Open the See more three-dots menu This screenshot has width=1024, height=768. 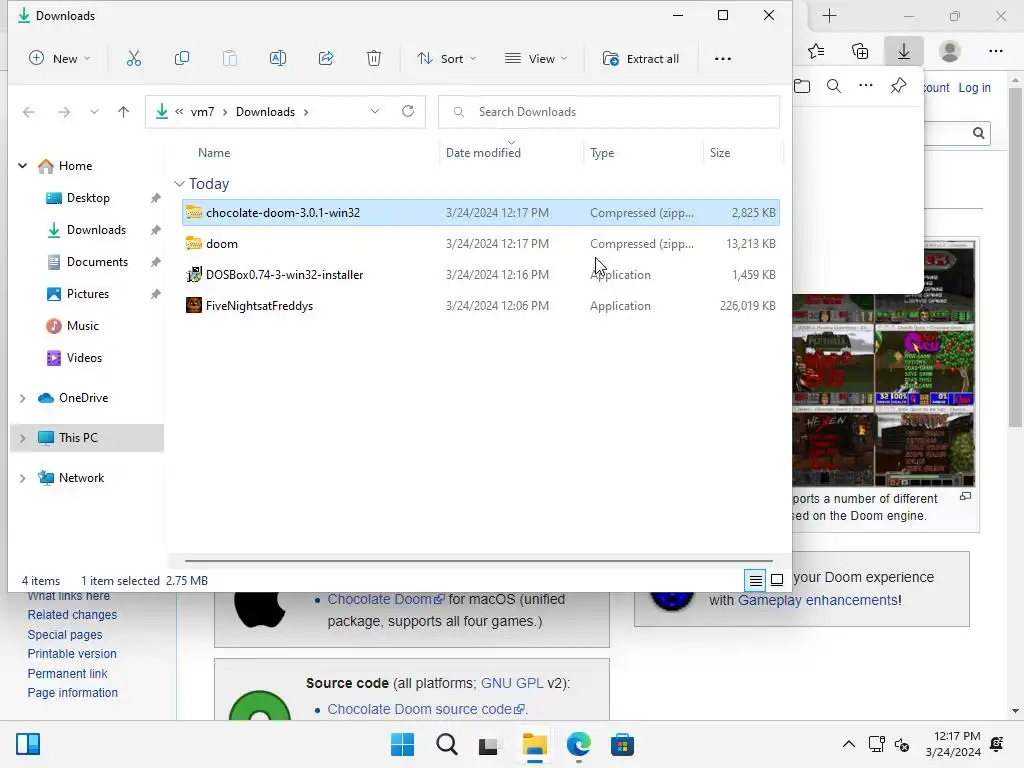722,59
